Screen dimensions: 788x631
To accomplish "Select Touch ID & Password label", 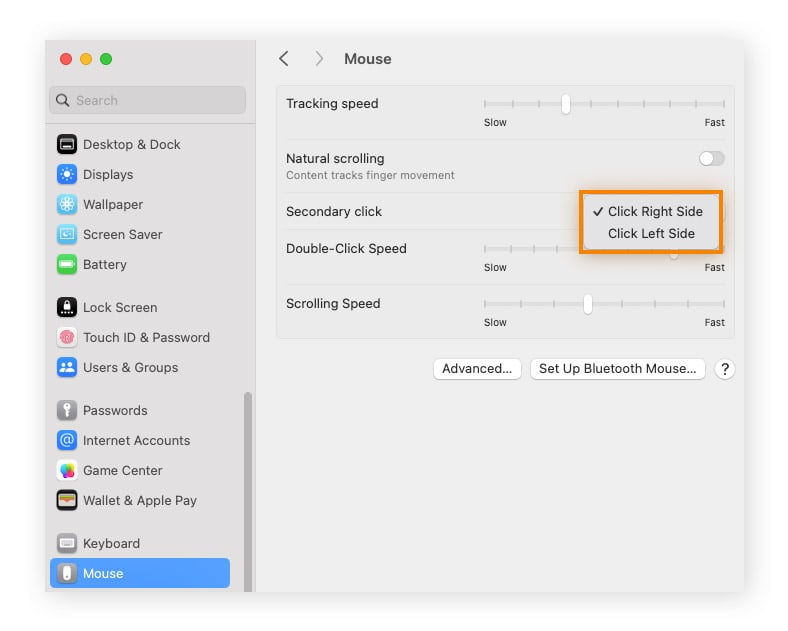I will [146, 338].
